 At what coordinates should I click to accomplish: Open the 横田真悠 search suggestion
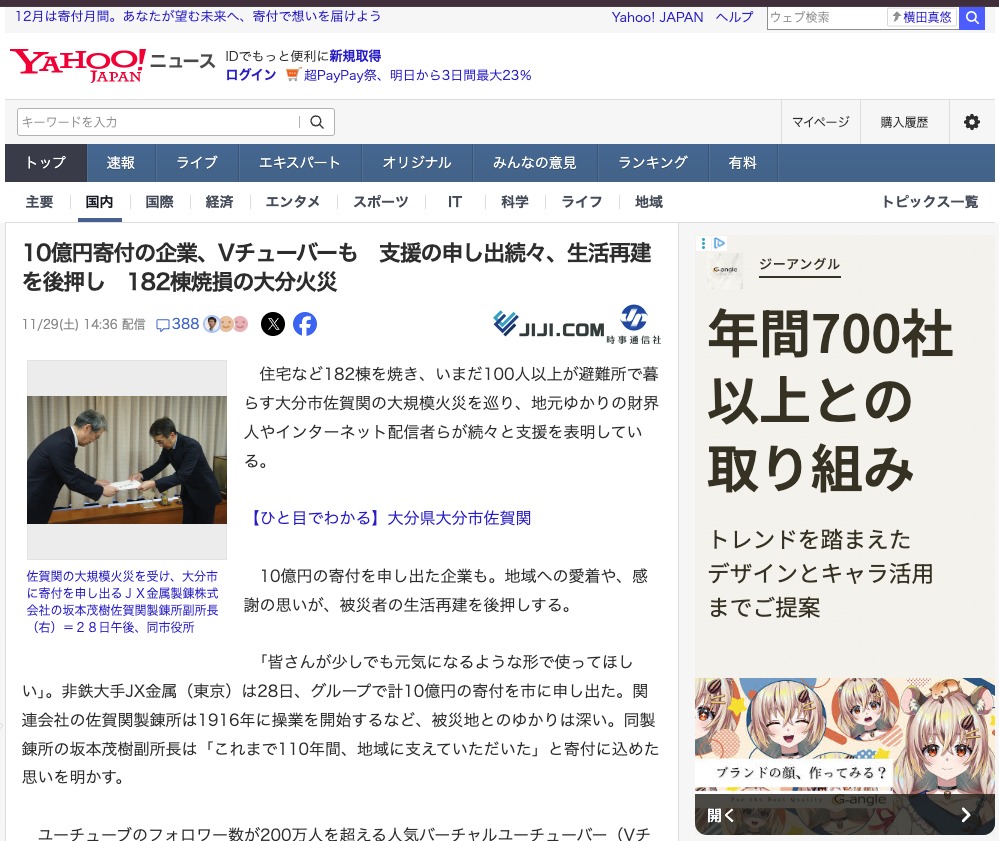(922, 18)
